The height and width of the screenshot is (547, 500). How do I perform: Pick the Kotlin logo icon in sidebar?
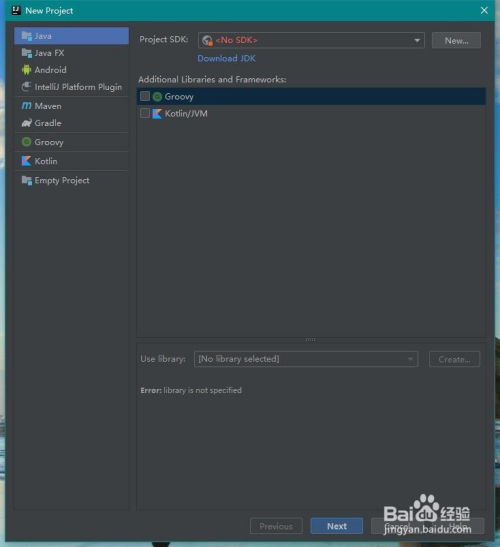tap(27, 161)
